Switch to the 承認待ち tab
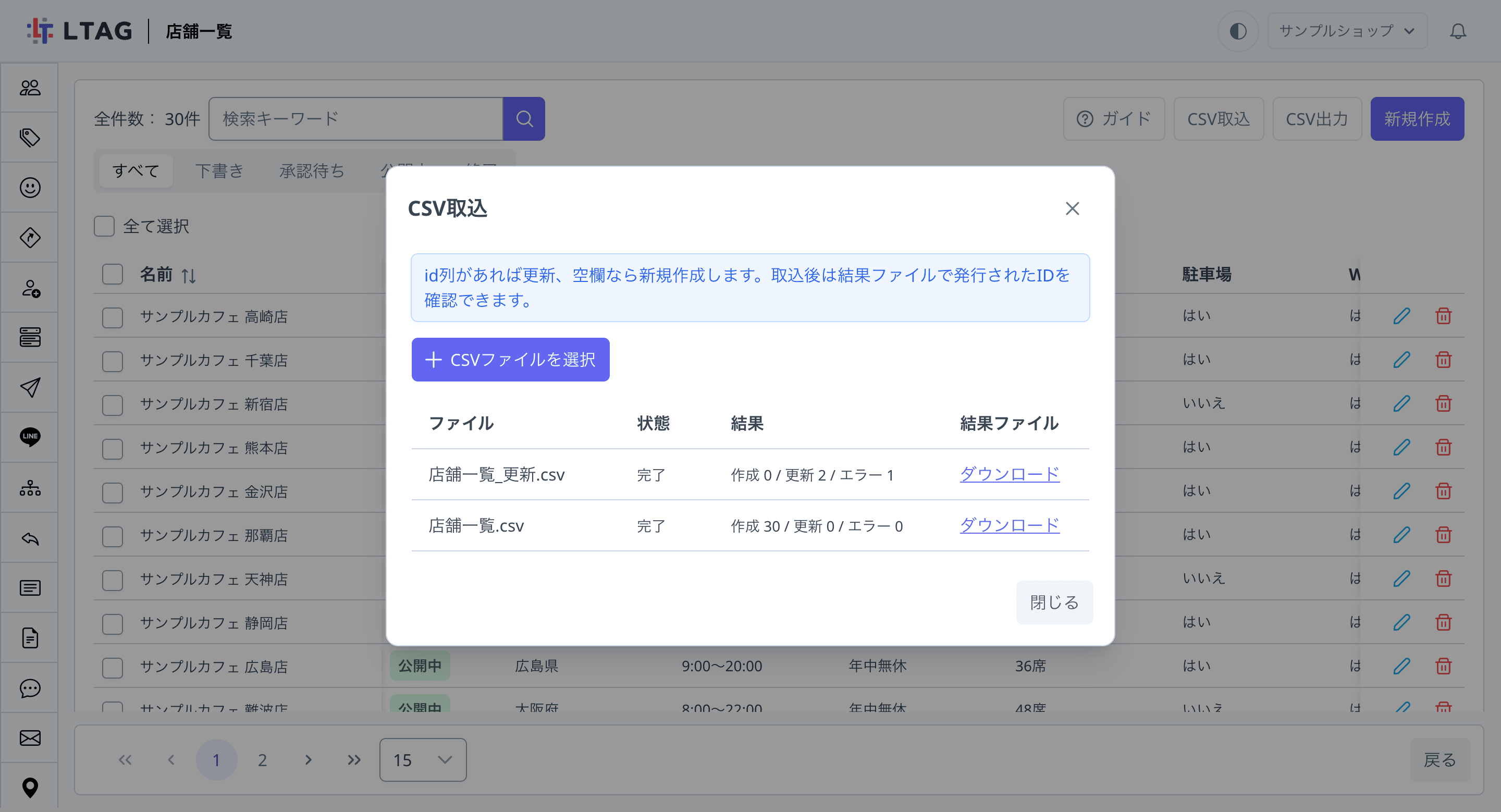This screenshot has width=1501, height=812. click(312, 170)
